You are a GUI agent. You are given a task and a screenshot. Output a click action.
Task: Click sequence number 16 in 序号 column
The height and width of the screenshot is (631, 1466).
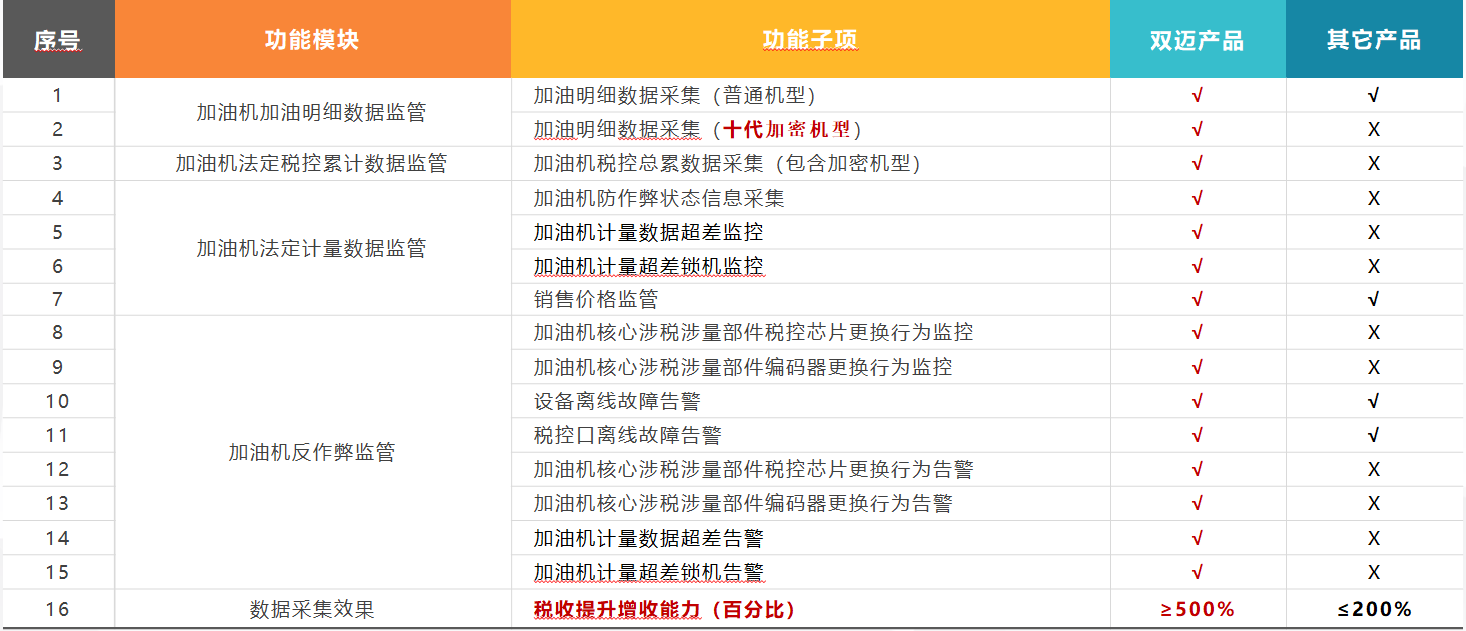tap(57, 609)
